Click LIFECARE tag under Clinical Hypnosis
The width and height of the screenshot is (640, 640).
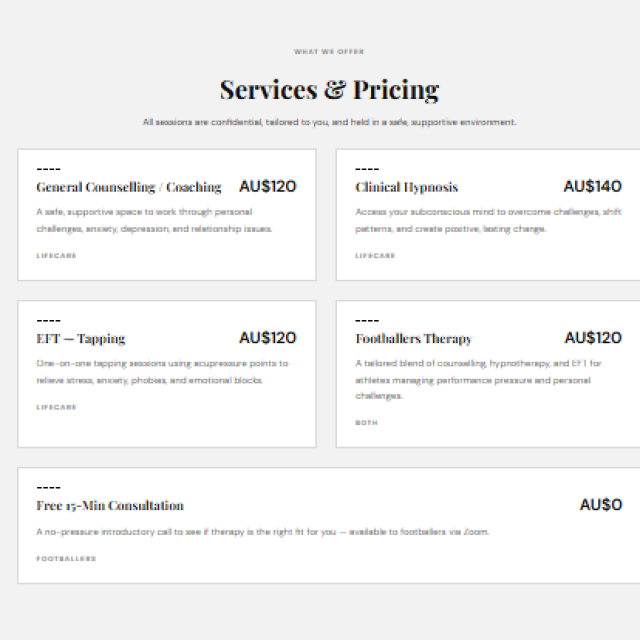point(375,256)
